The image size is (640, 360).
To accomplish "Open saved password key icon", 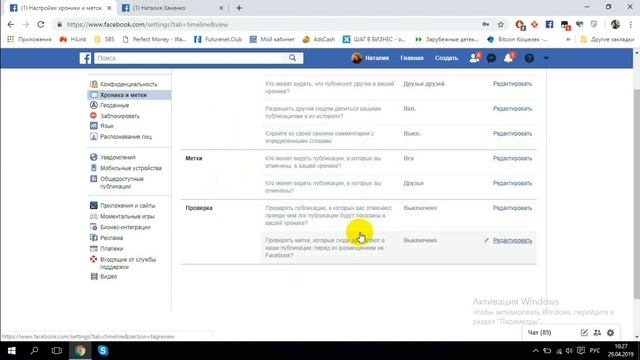I will (486, 24).
